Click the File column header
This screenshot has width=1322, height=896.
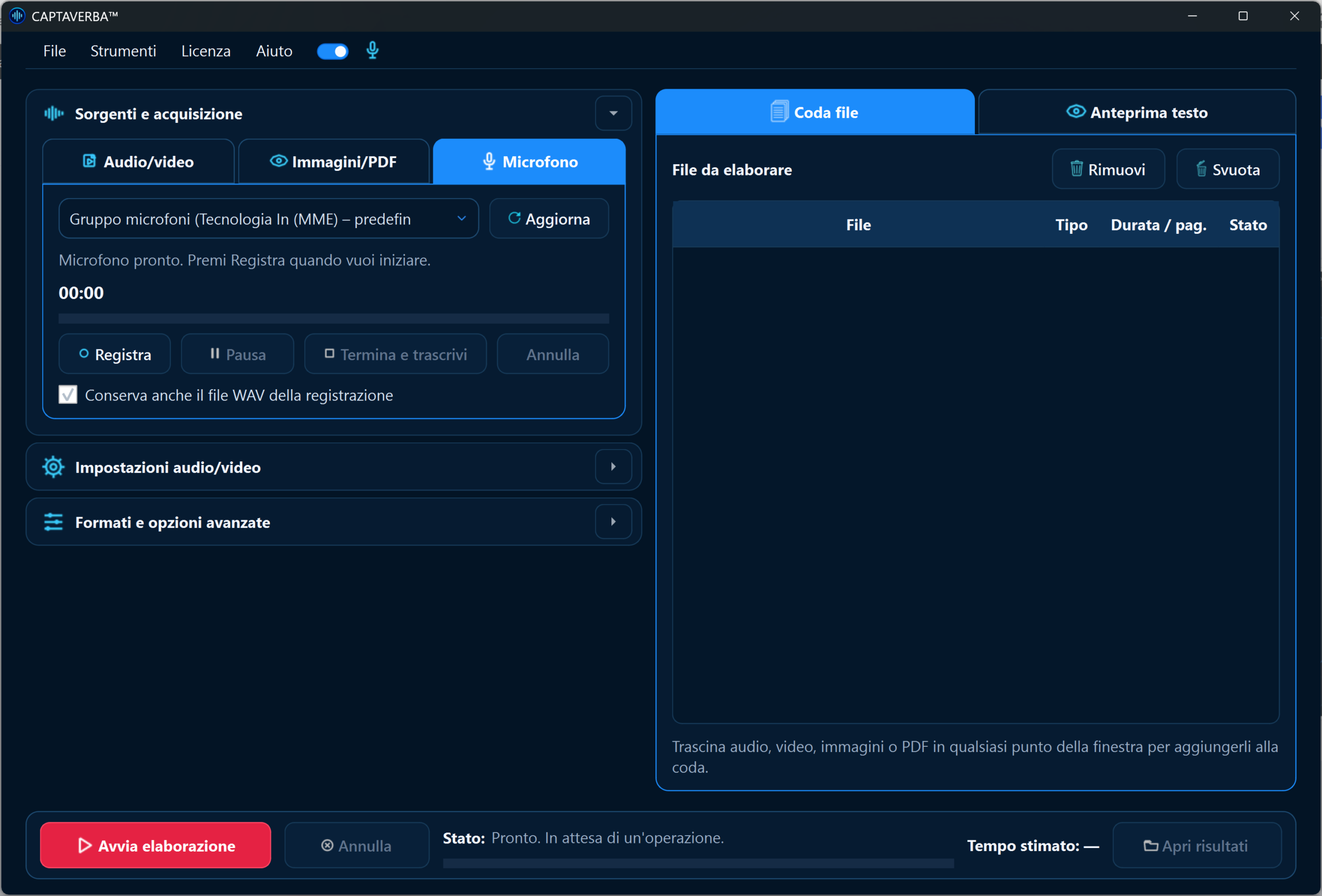point(858,225)
